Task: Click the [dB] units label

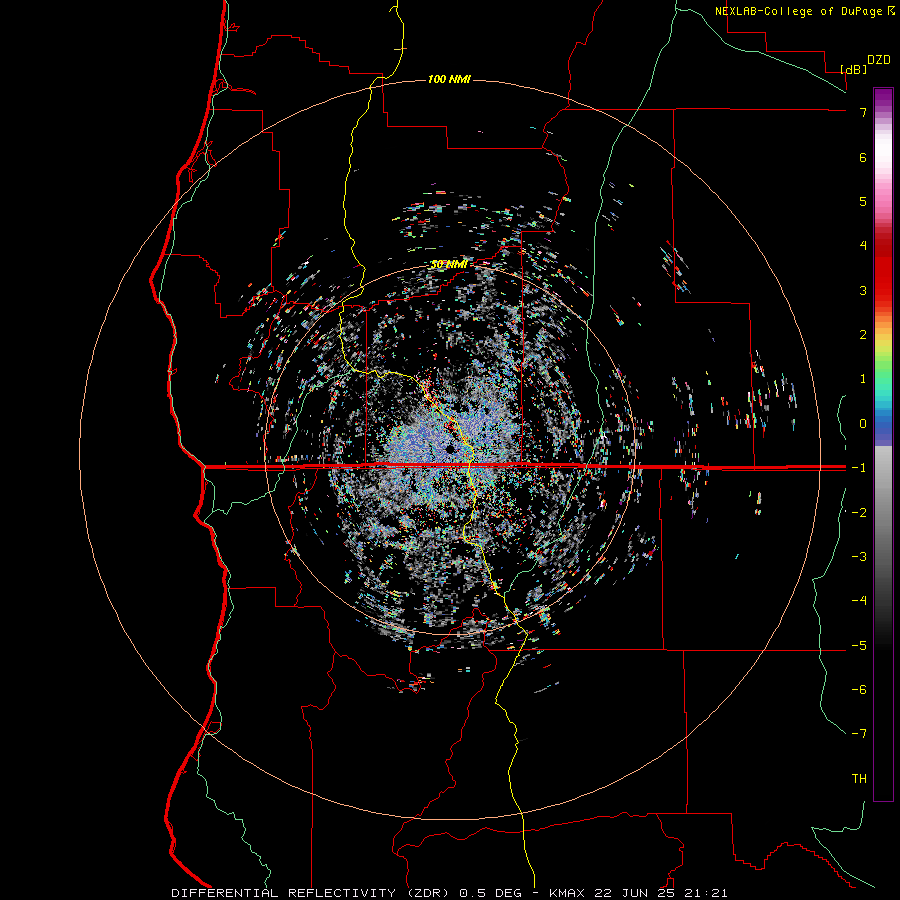Action: tap(854, 69)
